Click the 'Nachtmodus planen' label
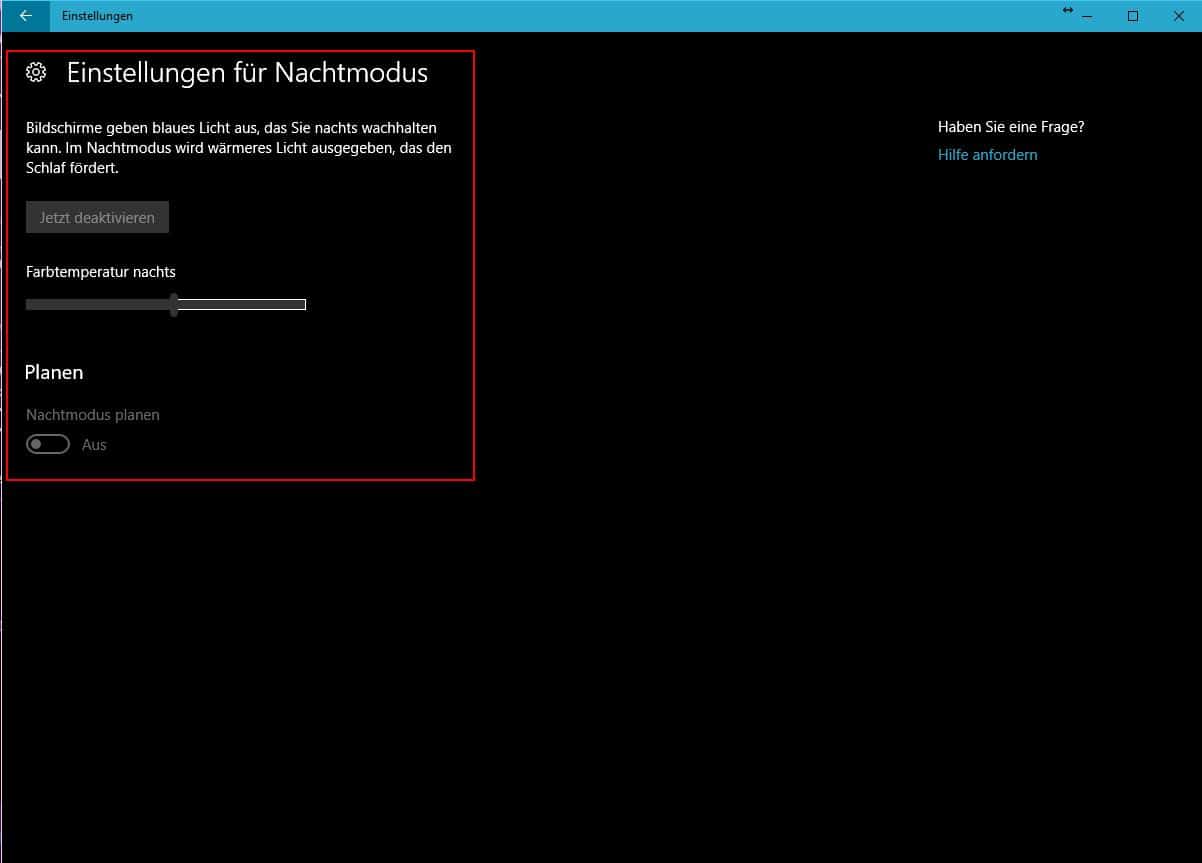Image resolution: width=1202 pixels, height=863 pixels. point(93,414)
